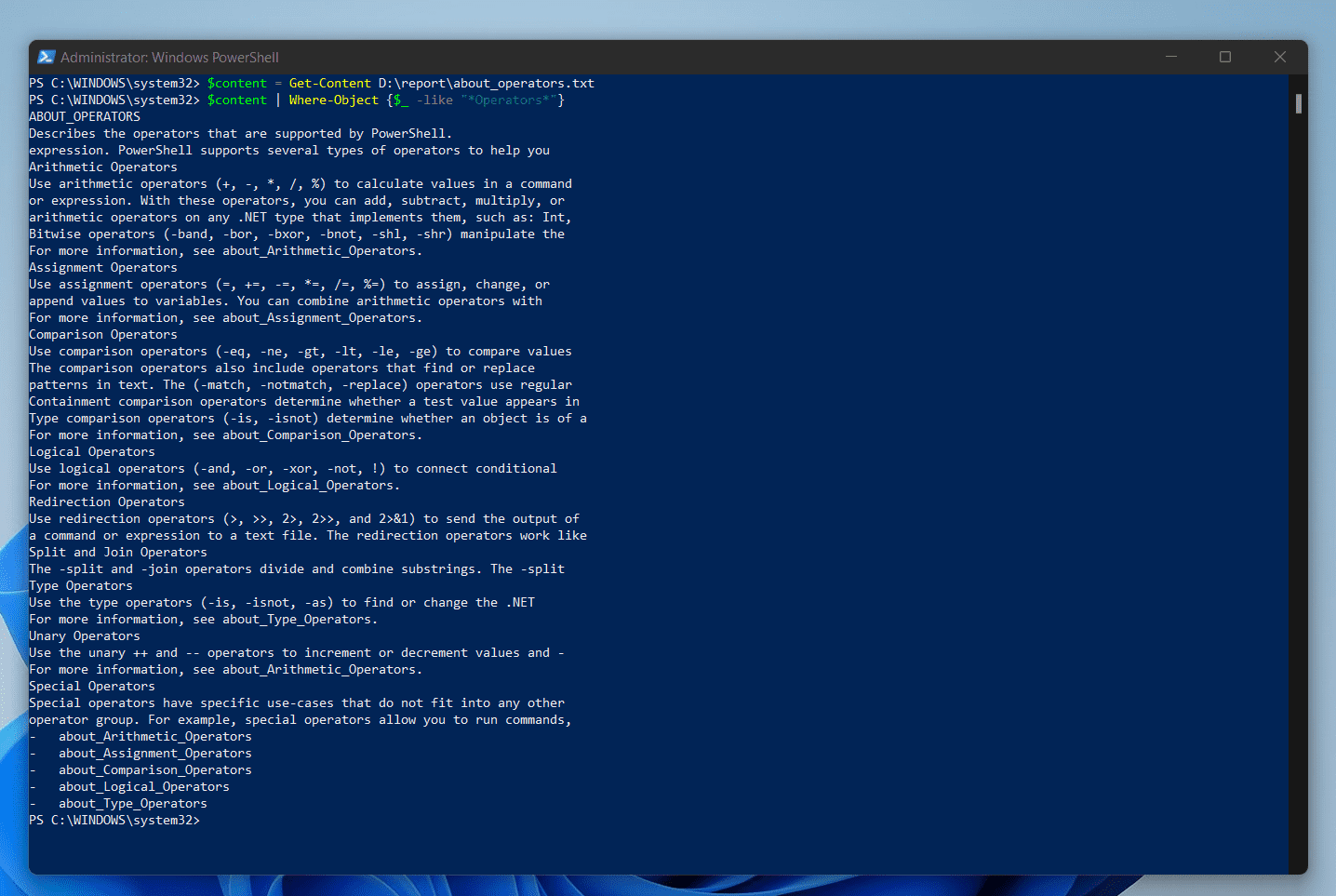Click the 'Unary Operators' heading line
1336x896 pixels.
tap(85, 636)
